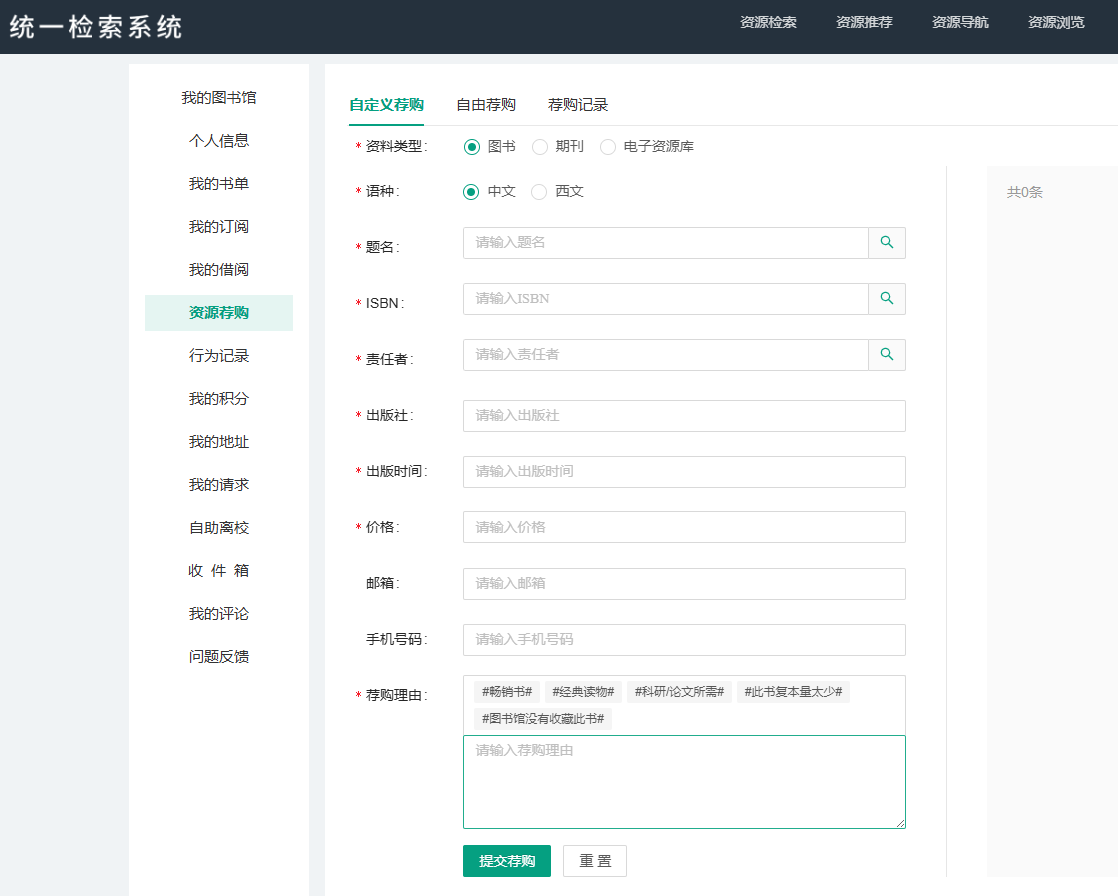Screen dimensions: 1118x896
Task: Go to 问题反馈 in the sidebar
Action: [219, 657]
